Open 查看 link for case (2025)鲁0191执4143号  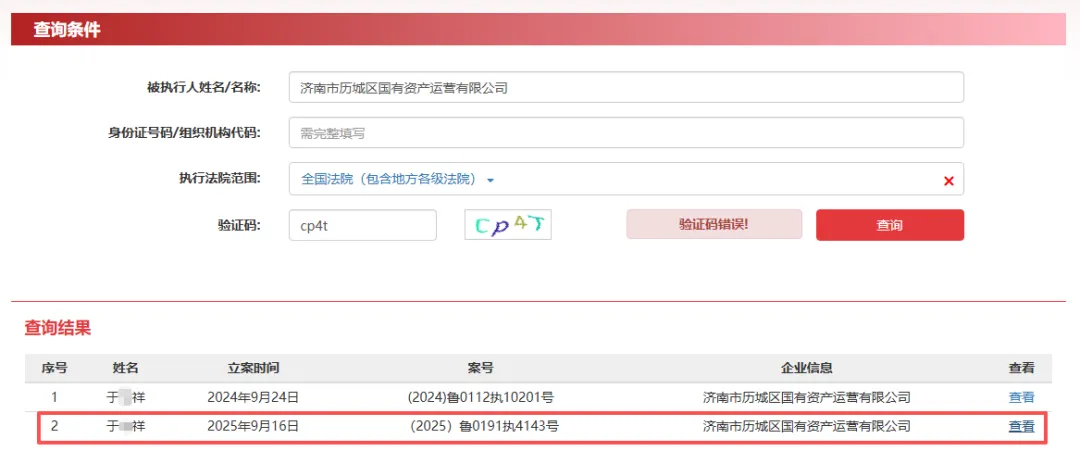pos(1021,427)
